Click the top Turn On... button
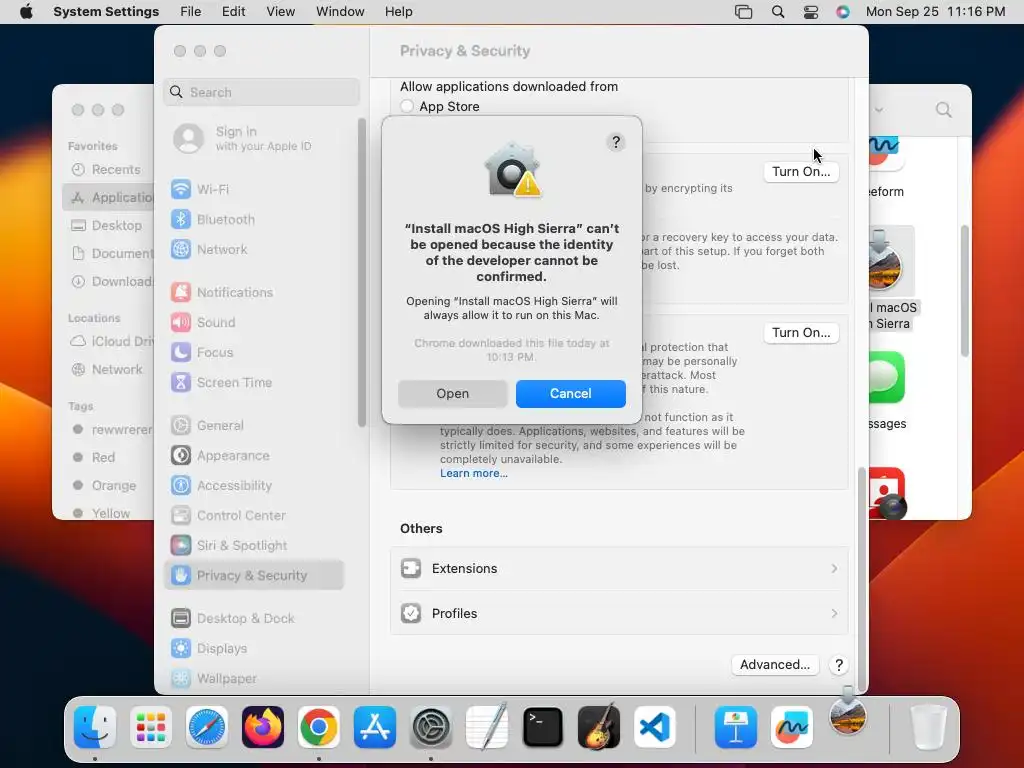Screen dimensions: 1024x768 click(801, 172)
